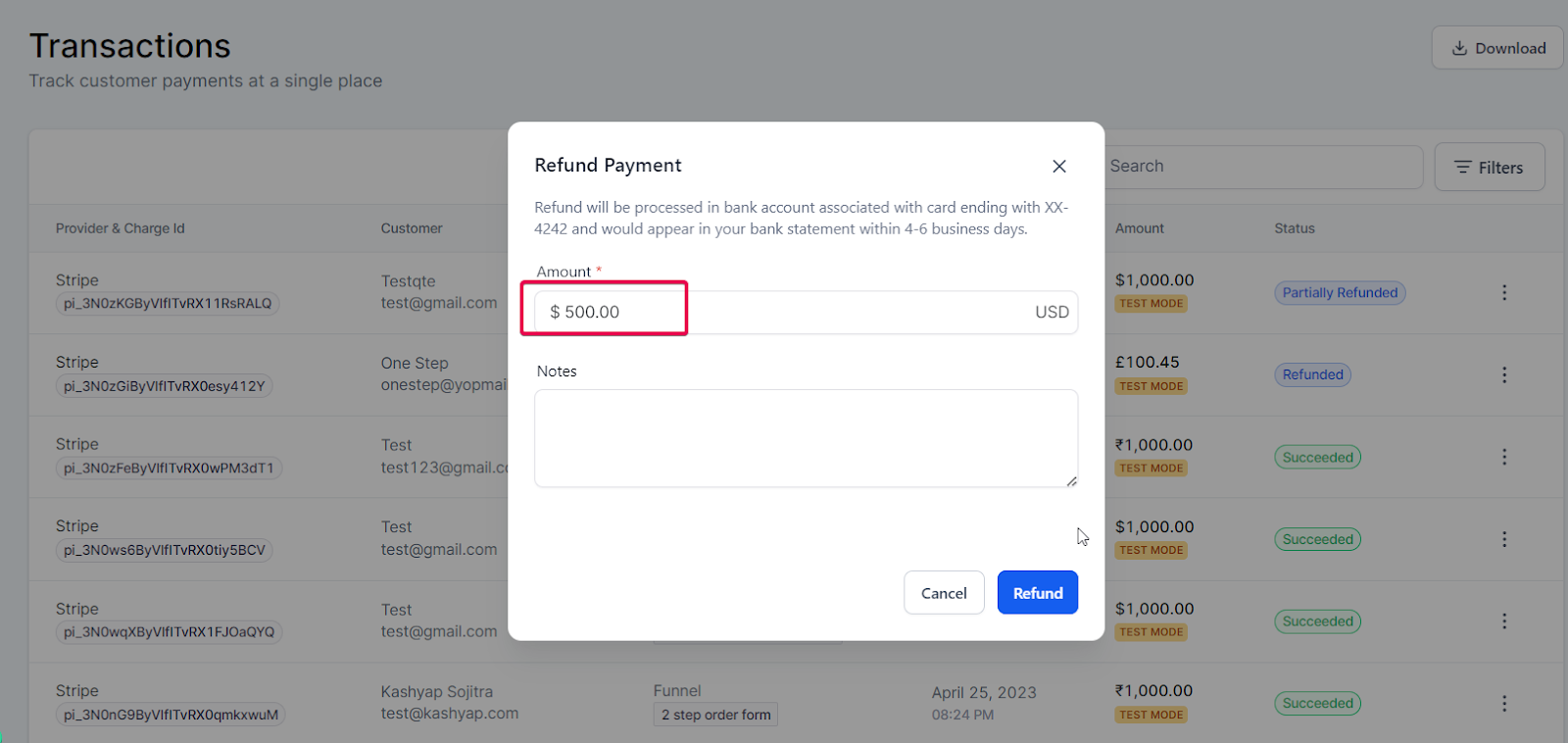Viewport: 1568px width, 743px height.
Task: Open the Filters panel
Action: pos(1490,168)
